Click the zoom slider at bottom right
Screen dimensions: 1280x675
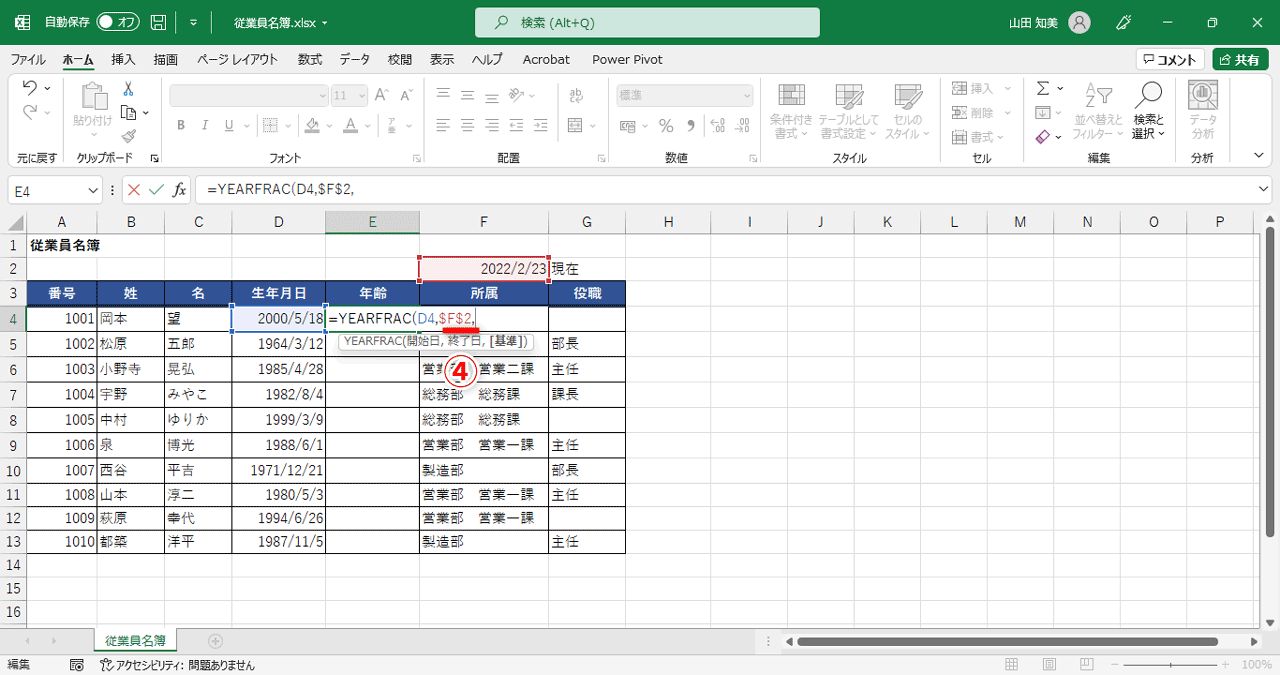[1170, 663]
